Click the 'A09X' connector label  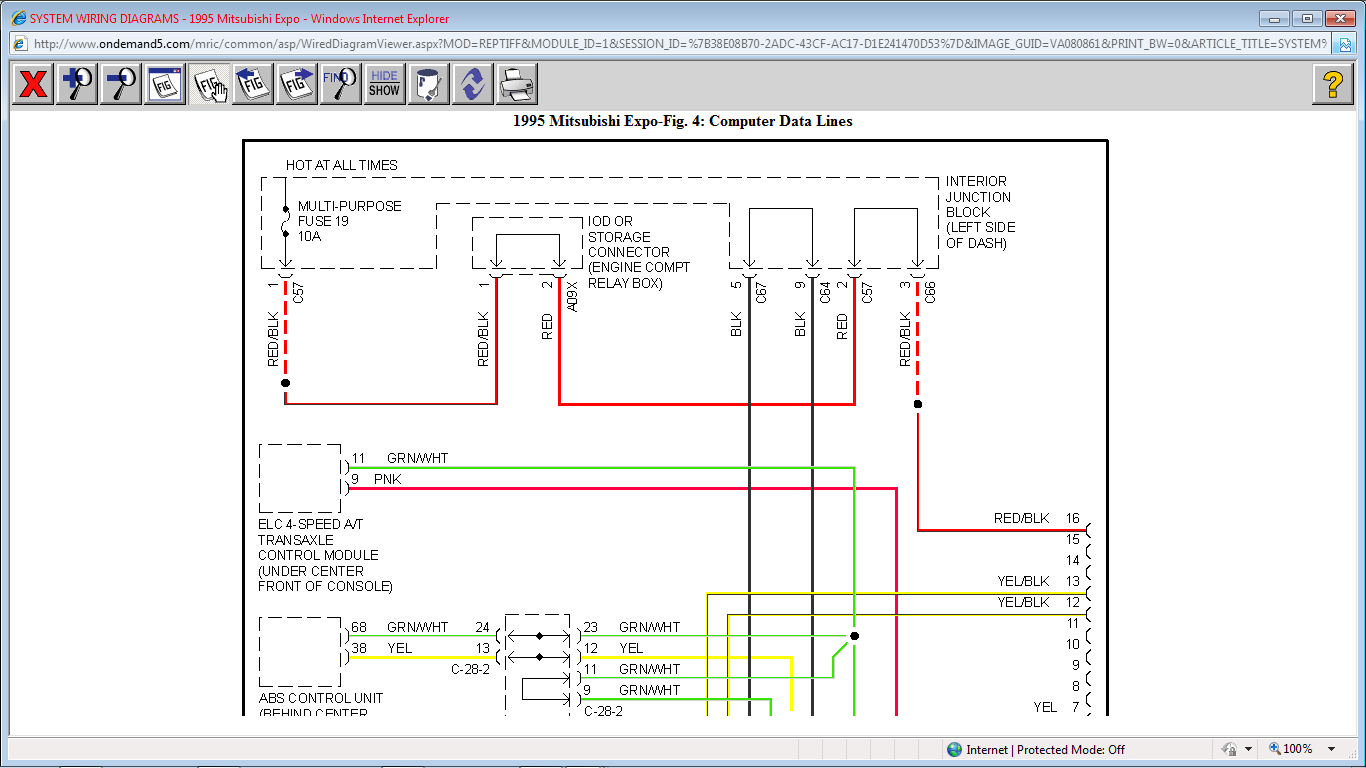coord(572,295)
